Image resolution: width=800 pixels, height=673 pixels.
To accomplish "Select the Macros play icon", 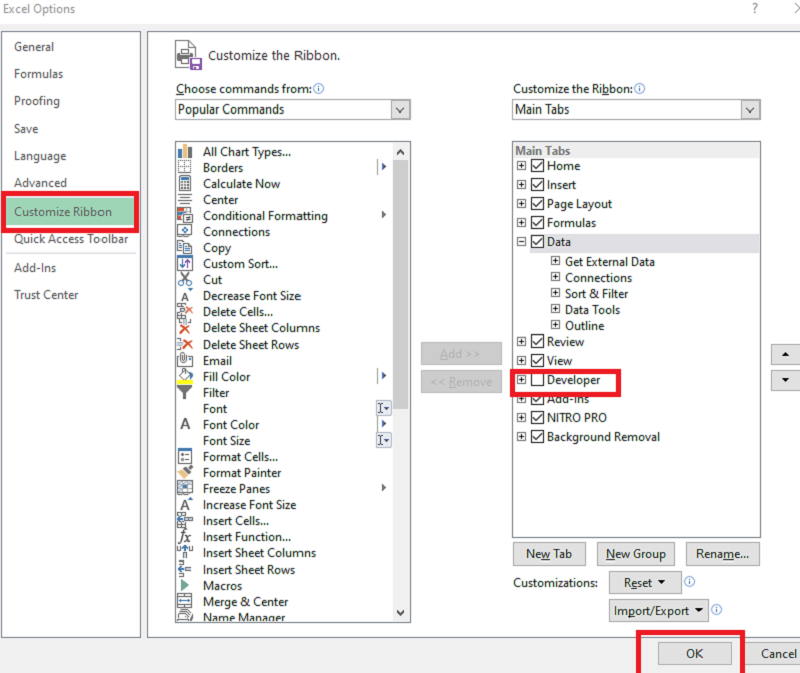I will [x=185, y=585].
